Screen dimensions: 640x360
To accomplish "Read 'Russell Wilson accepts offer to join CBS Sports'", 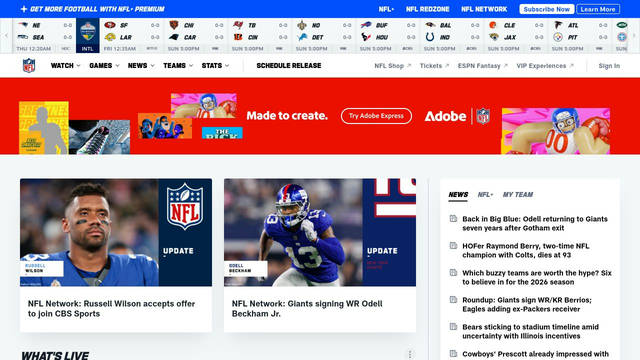I will tap(111, 309).
